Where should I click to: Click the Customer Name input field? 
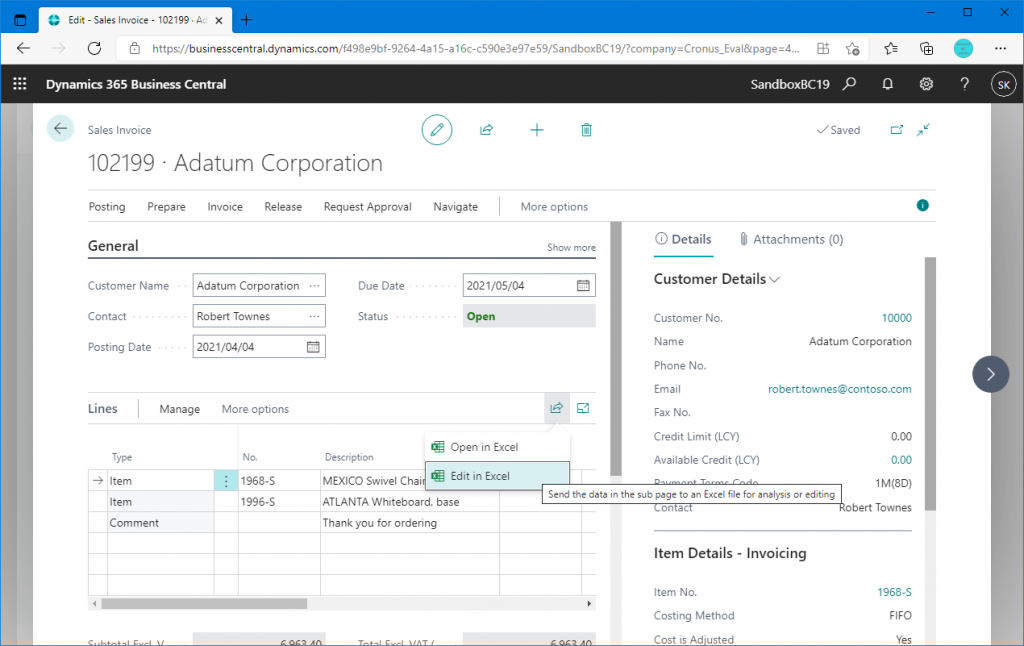(259, 285)
